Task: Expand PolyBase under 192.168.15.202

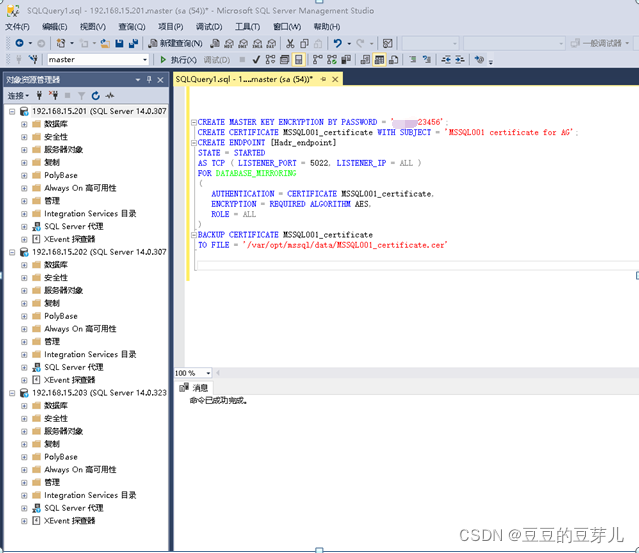Action: (x=24, y=316)
